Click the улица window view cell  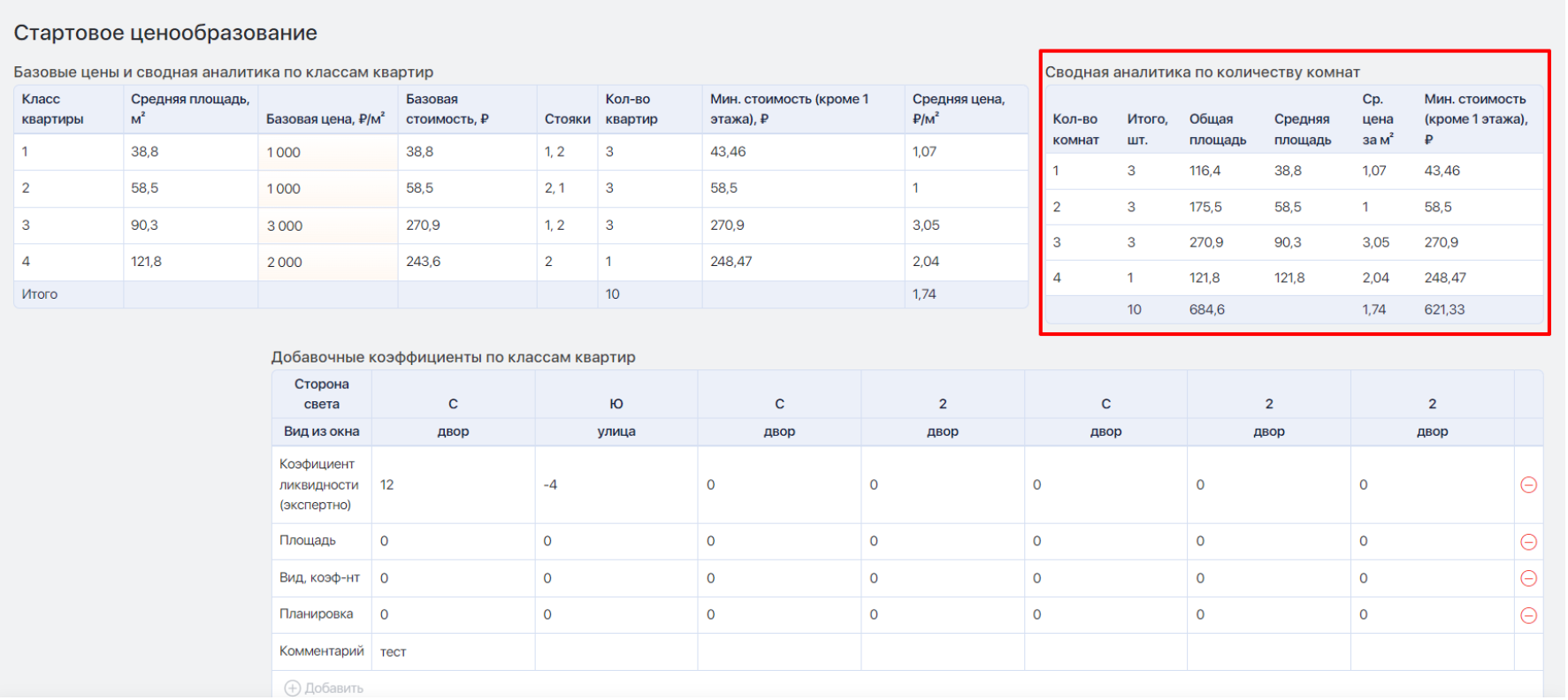pos(616,432)
